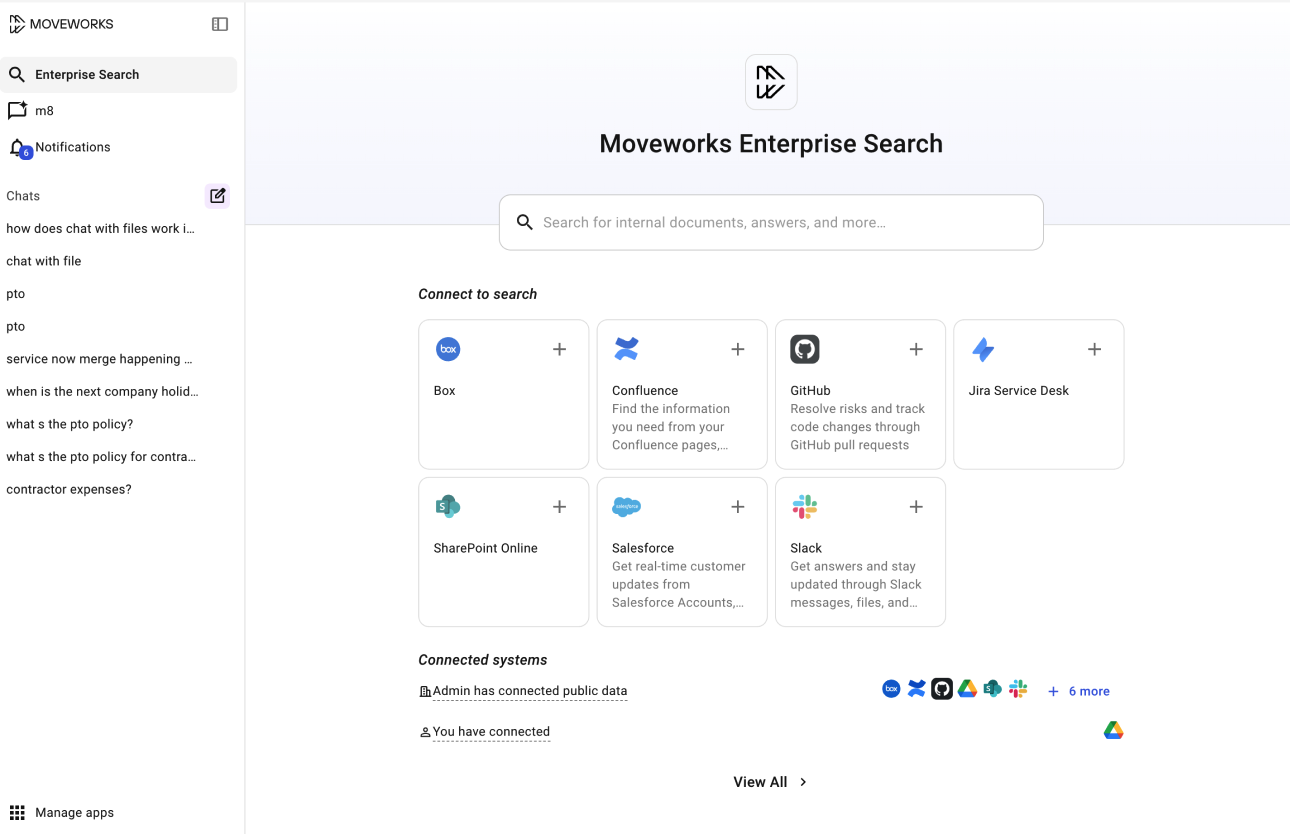
Task: Click the Moveworks logo in sidebar header
Action: [x=61, y=24]
